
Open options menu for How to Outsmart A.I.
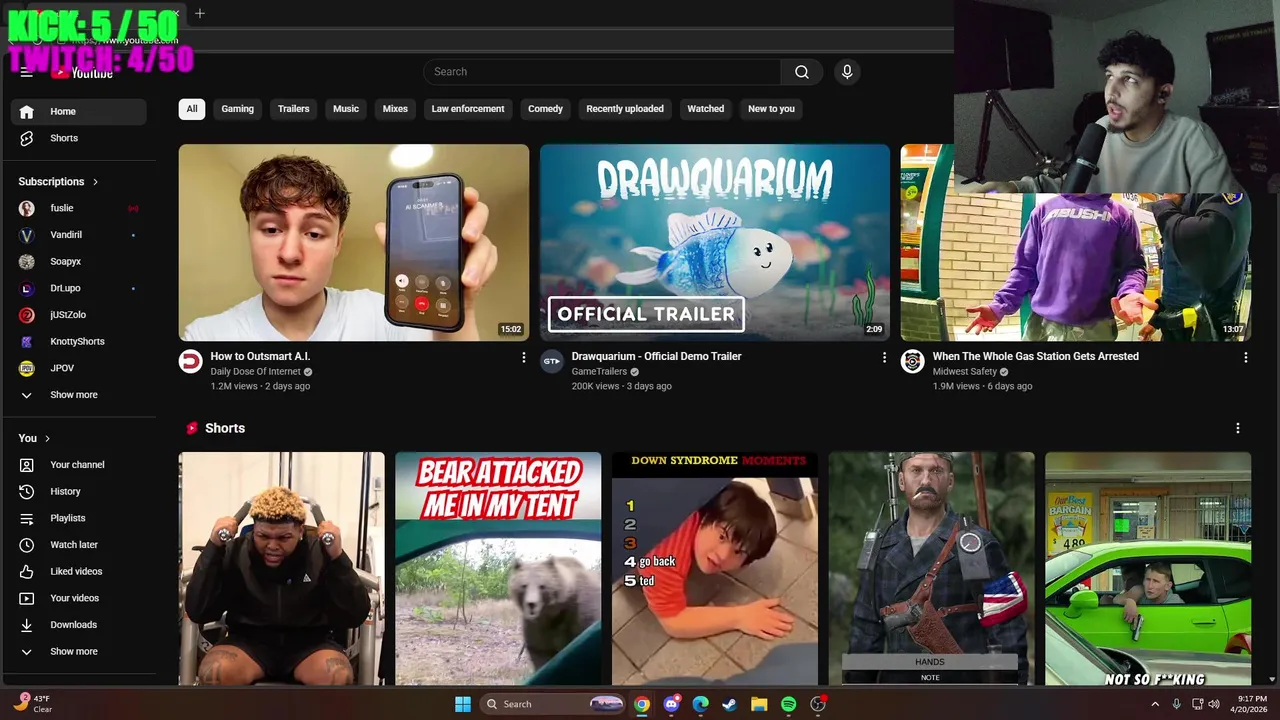(523, 357)
